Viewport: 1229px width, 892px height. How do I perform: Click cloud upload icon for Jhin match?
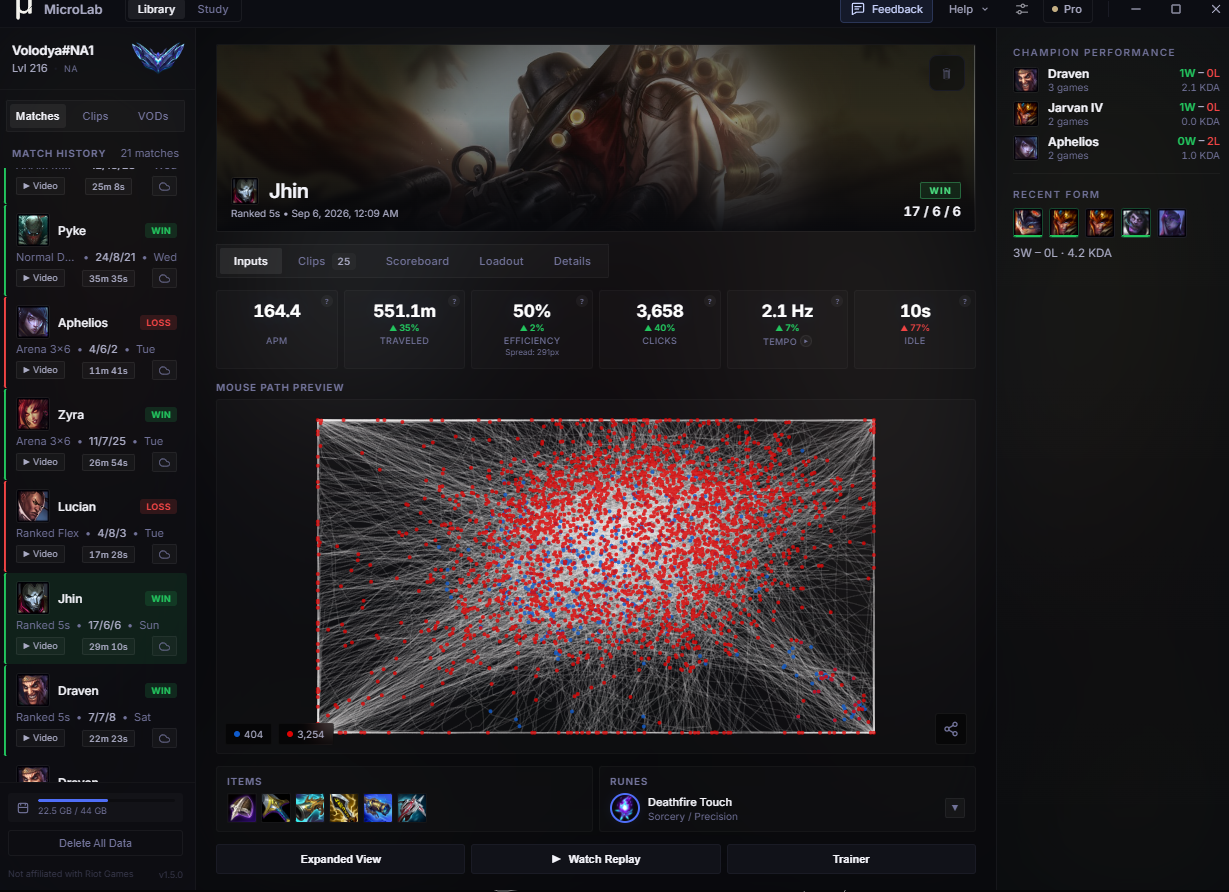(x=164, y=646)
